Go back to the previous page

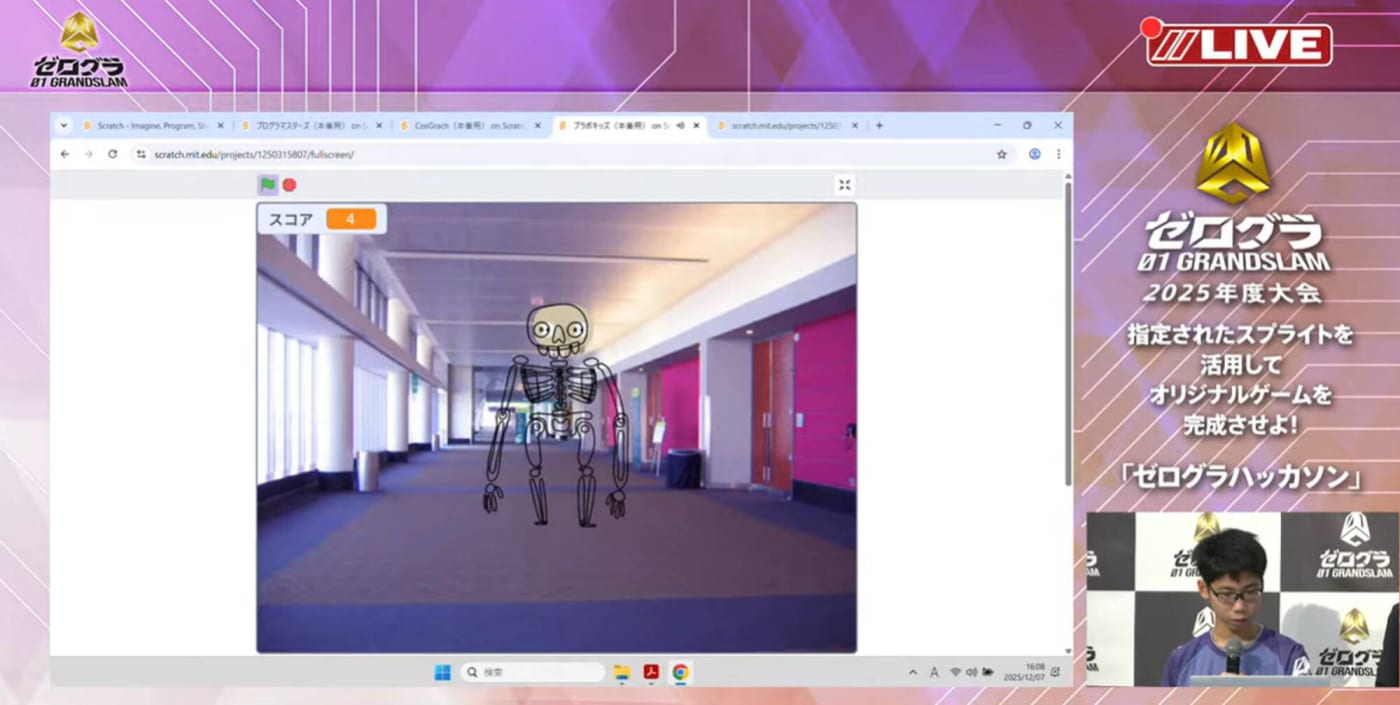coord(65,155)
